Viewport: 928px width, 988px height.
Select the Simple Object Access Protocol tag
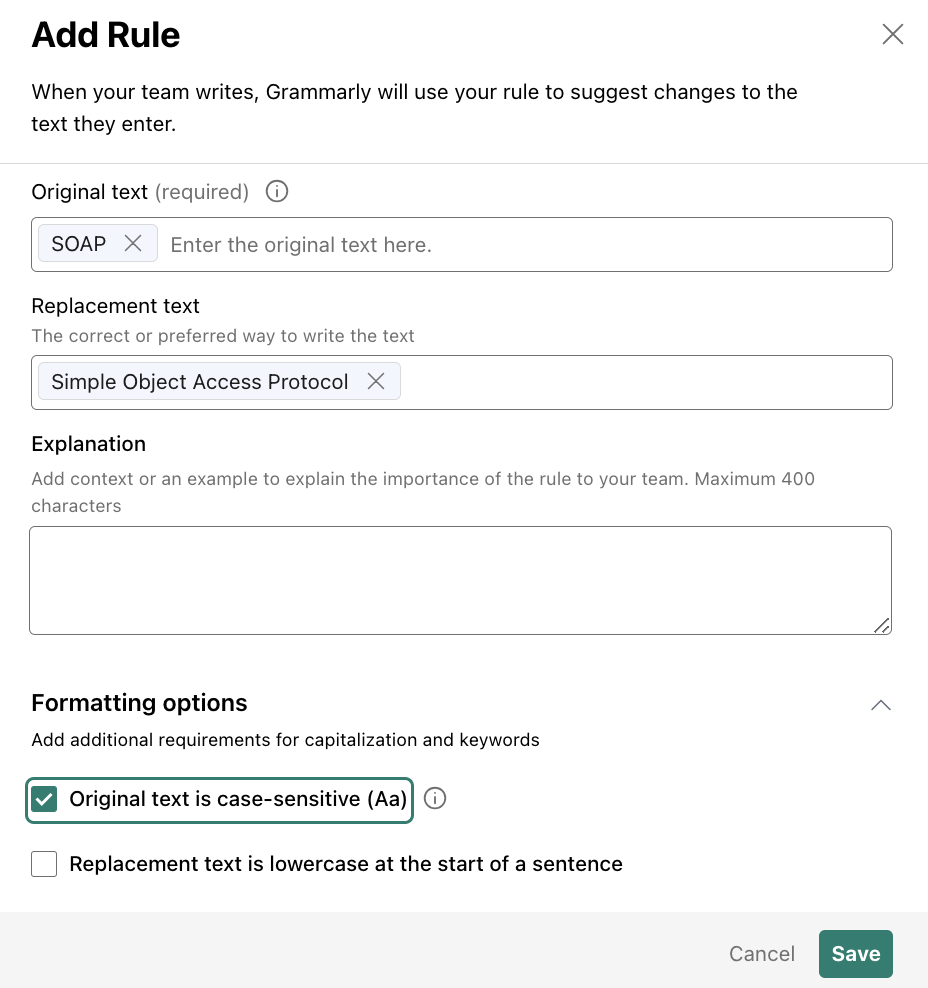point(200,381)
